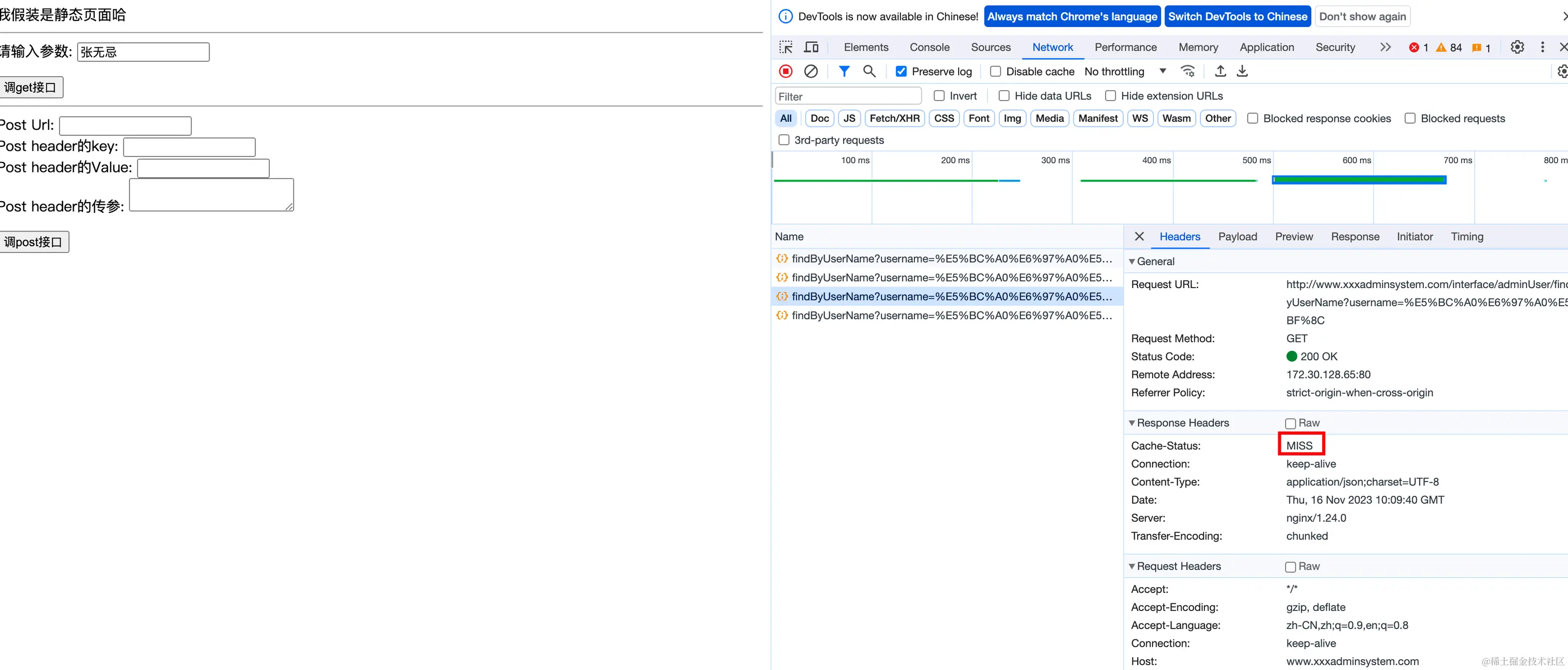Clear the network log

tap(811, 72)
